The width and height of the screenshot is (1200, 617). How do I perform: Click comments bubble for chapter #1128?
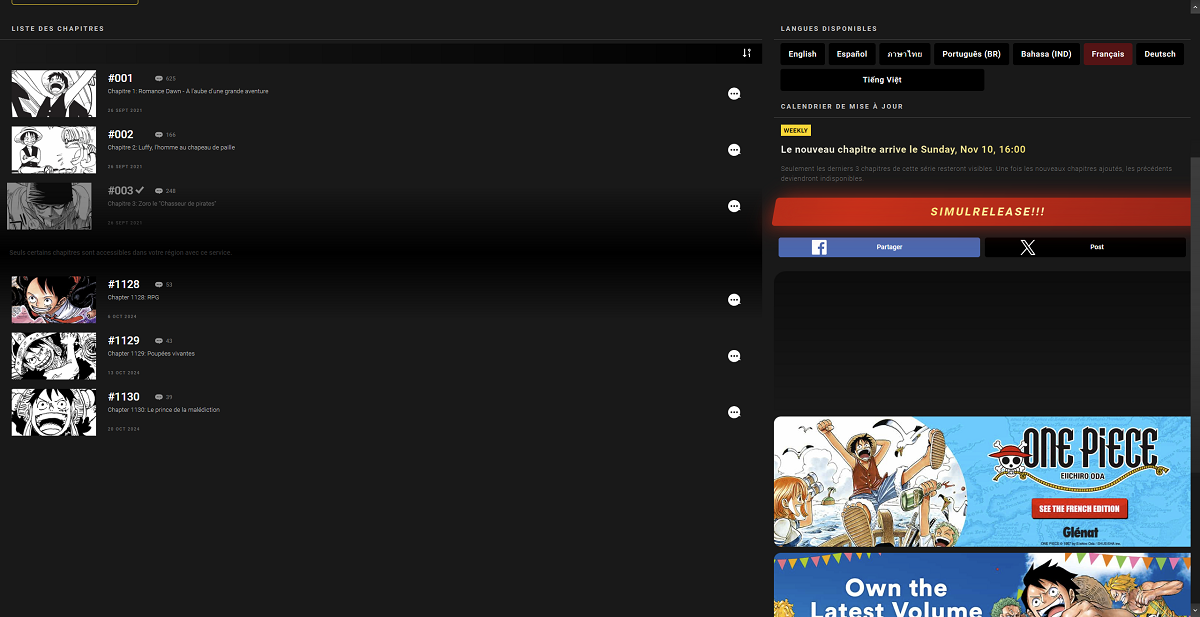(x=734, y=300)
